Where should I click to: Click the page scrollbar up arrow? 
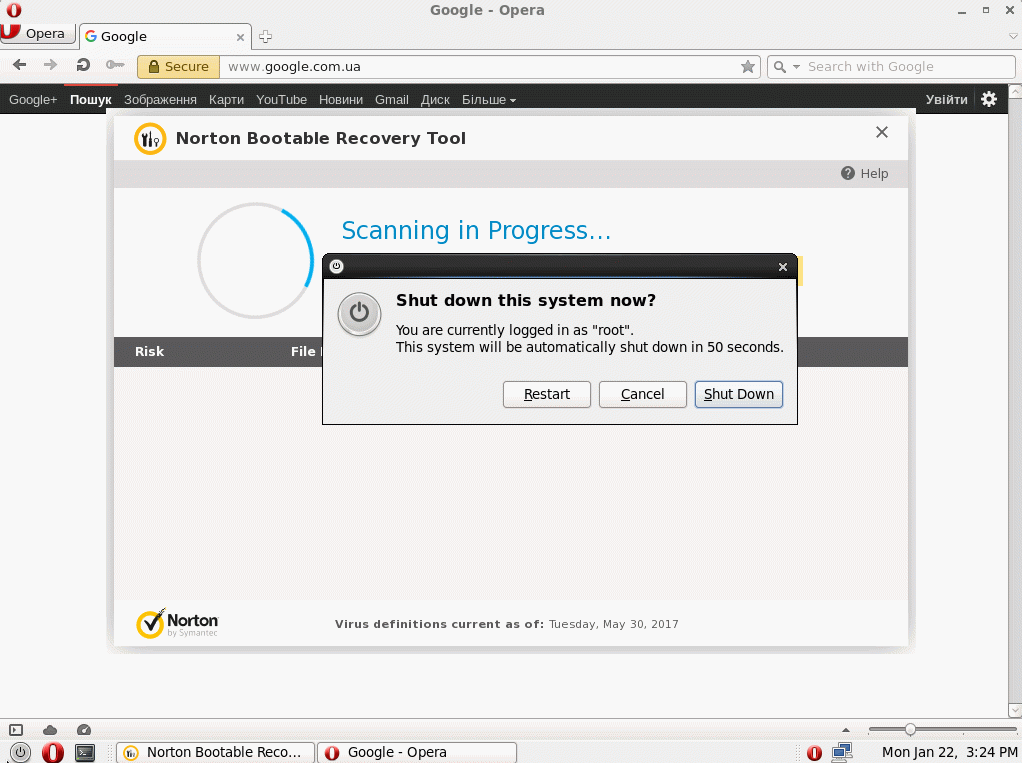tap(1015, 91)
